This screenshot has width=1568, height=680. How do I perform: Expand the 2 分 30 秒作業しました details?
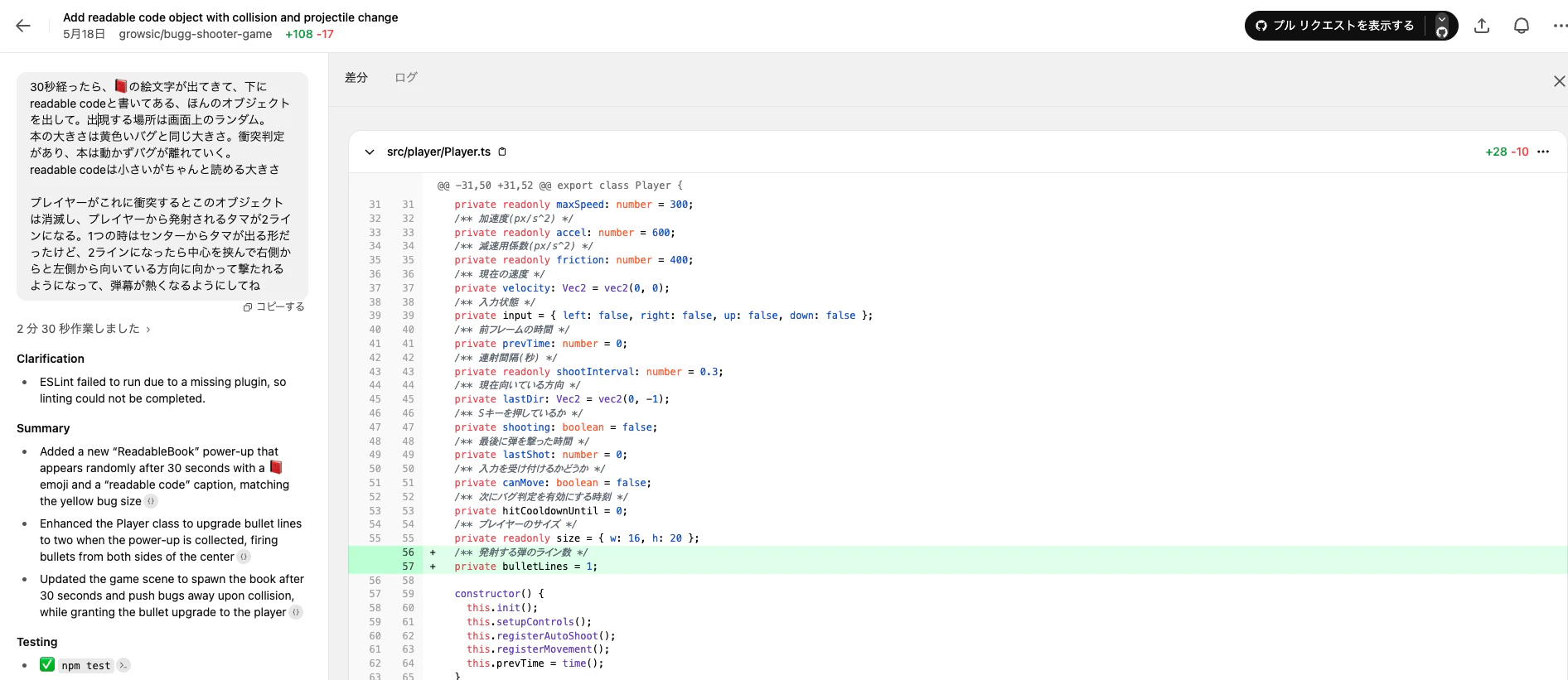coord(84,329)
